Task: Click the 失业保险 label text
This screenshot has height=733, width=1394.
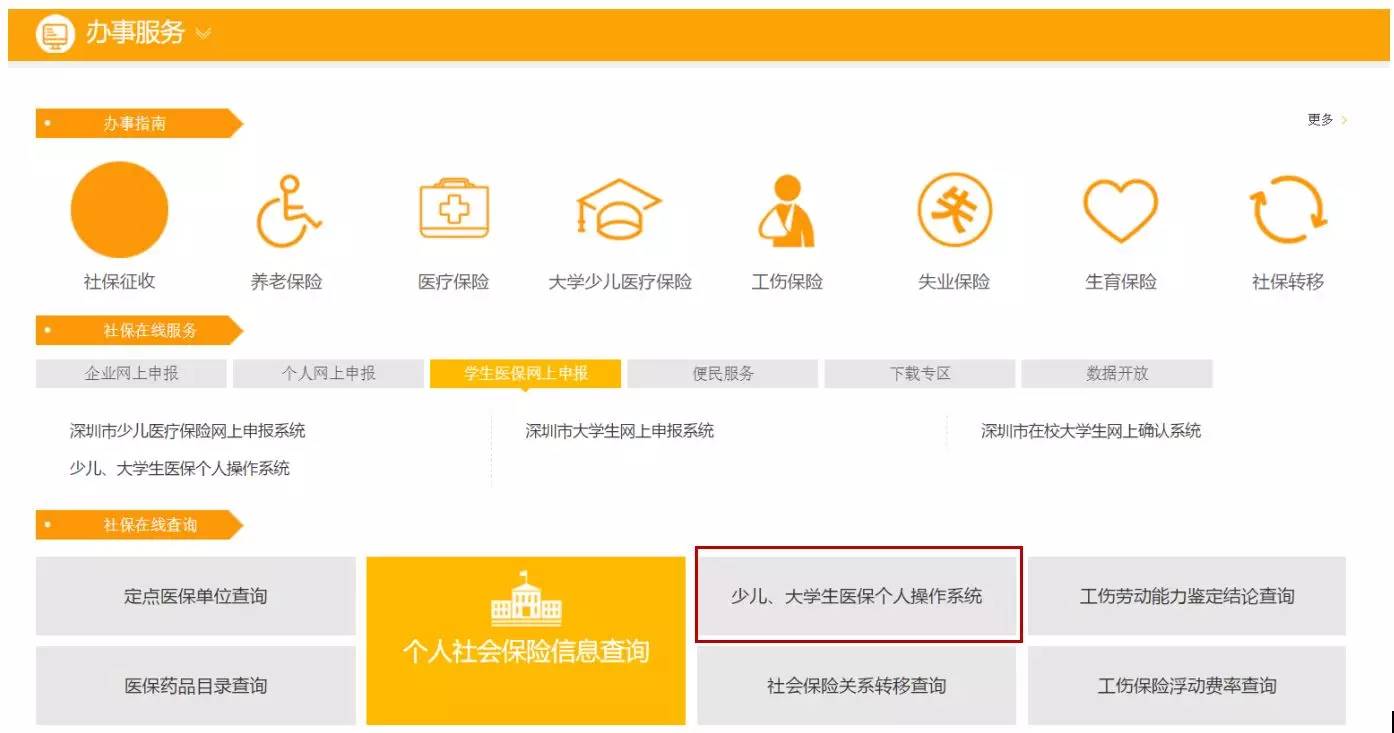Action: [x=954, y=282]
